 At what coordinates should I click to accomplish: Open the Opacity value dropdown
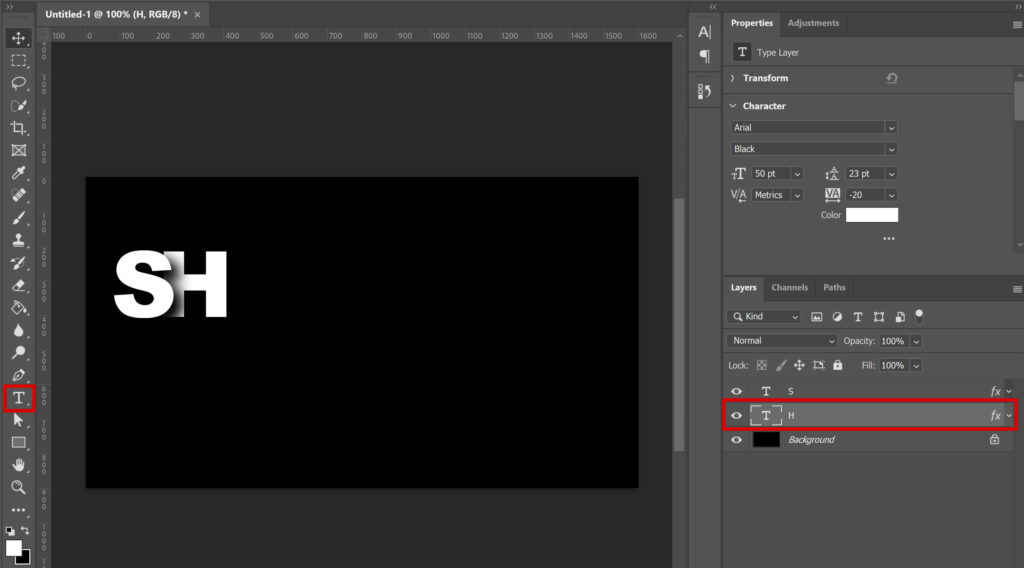click(x=916, y=341)
